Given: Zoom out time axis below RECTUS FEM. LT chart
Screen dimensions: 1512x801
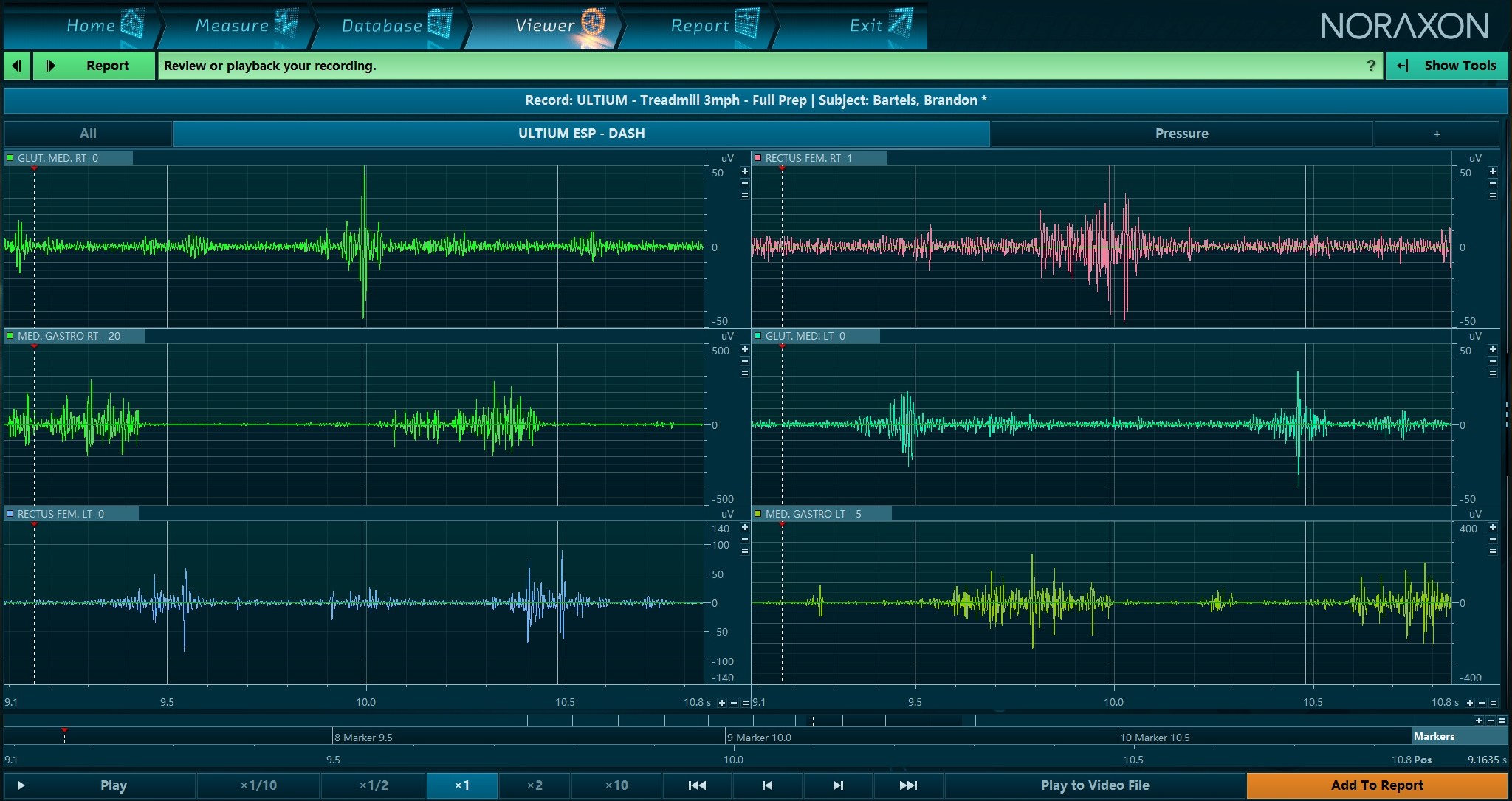Looking at the screenshot, I should (x=734, y=703).
